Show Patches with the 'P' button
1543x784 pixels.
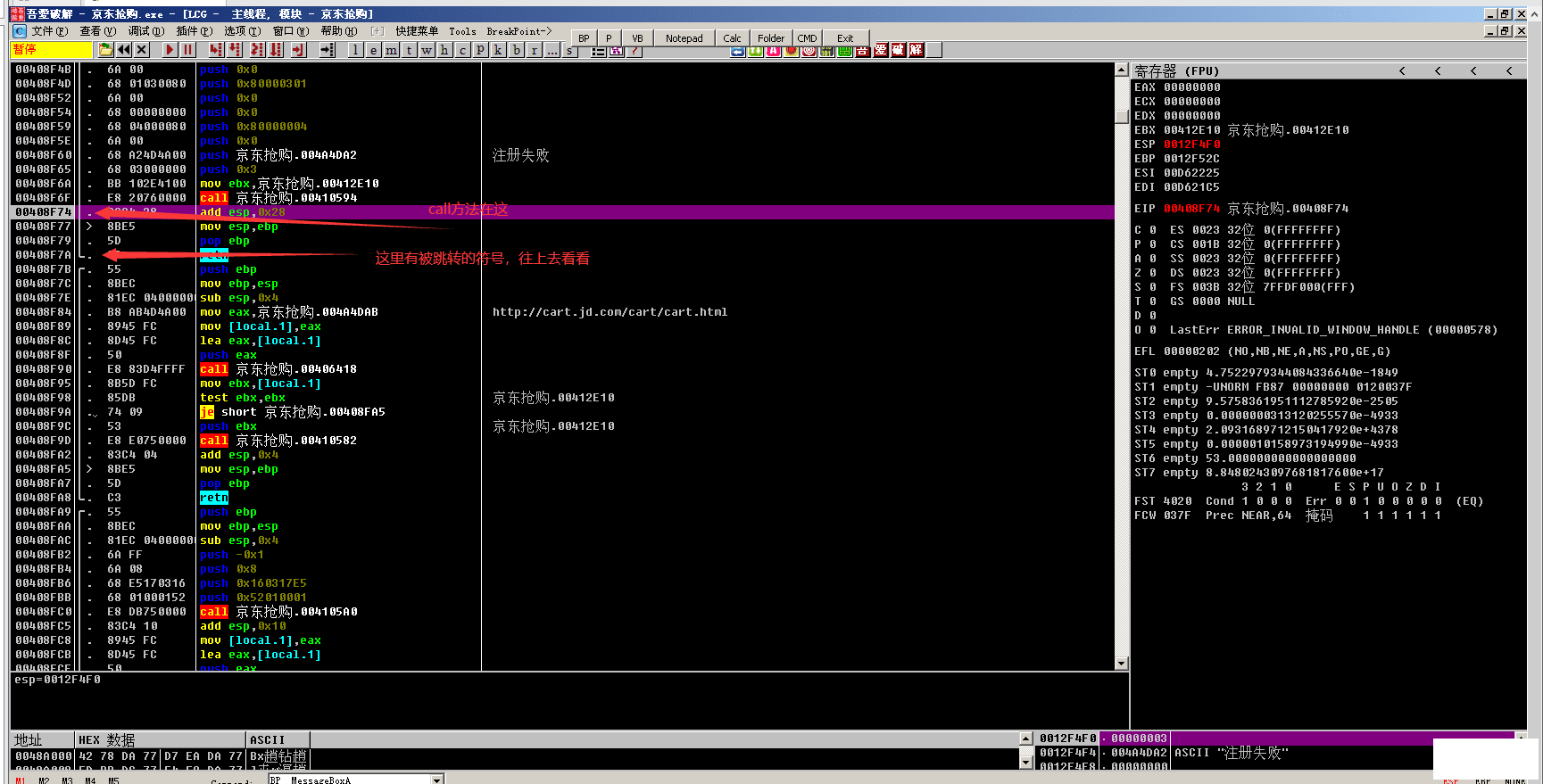coord(480,50)
